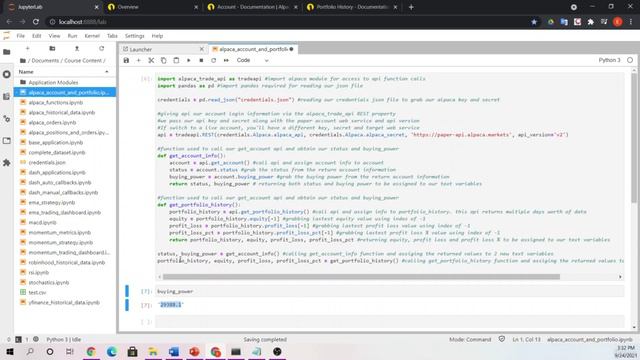Open the cell type Code dropdown

point(252,60)
